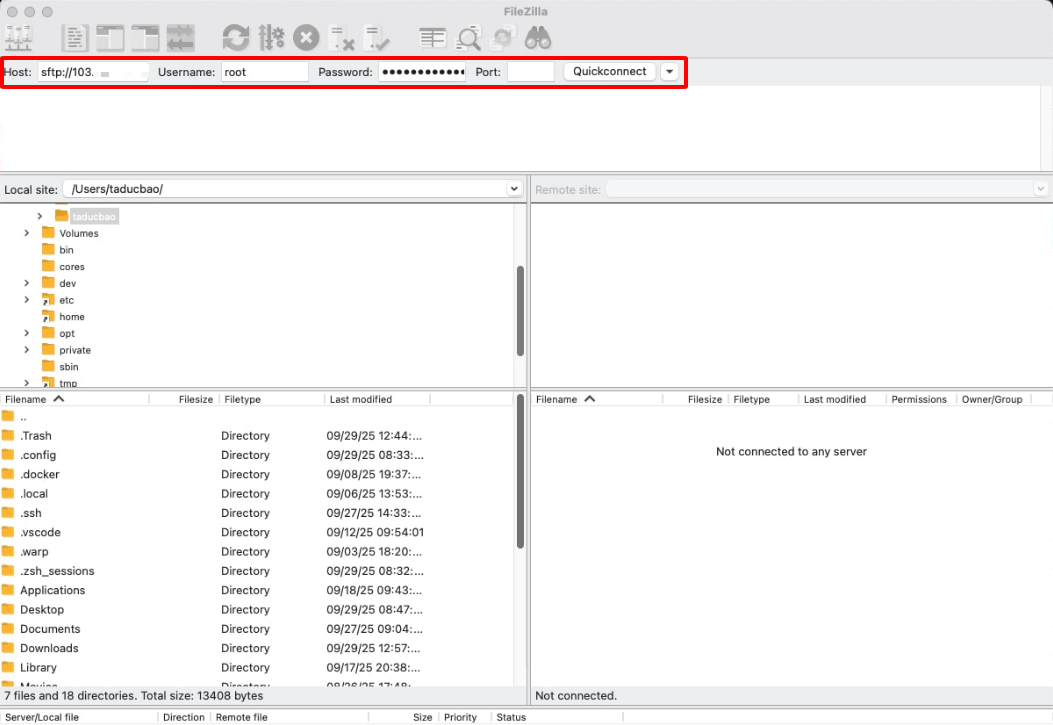Expand the taducbao tree folder
Viewport: 1053px width, 725px height.
pos(40,216)
